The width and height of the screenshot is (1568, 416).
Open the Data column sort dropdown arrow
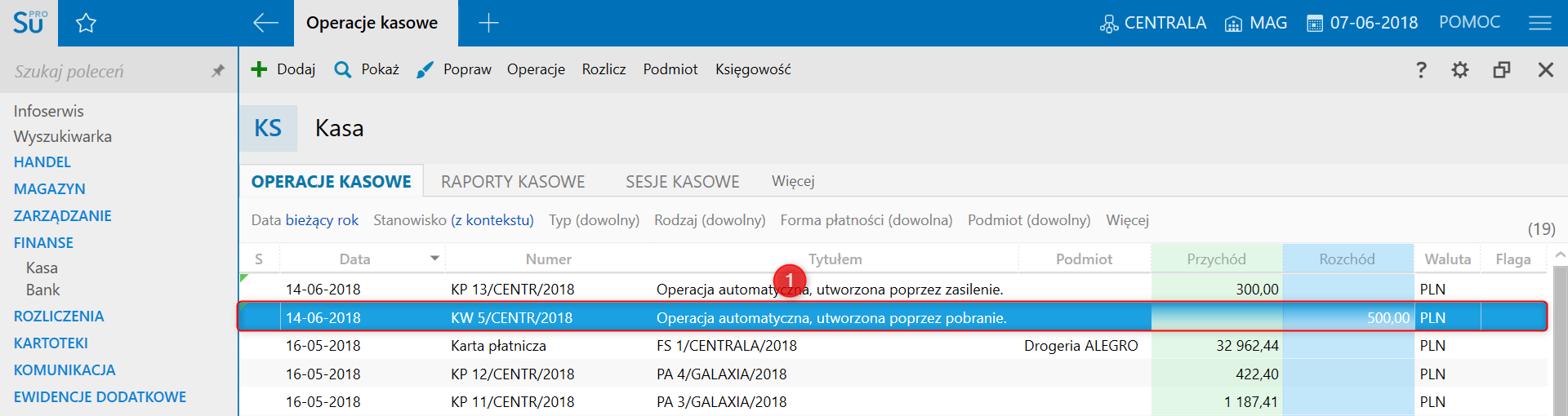pyautogui.click(x=434, y=259)
